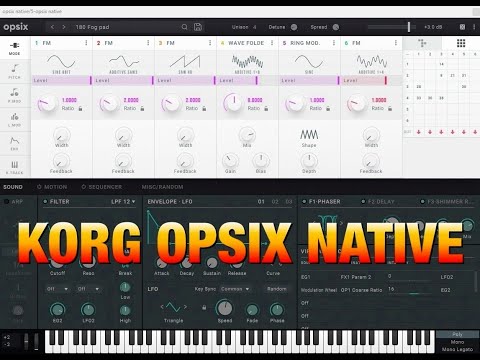This screenshot has width=480, height=360.
Task: Select operator 3 saw waveform display
Action: [x=185, y=62]
